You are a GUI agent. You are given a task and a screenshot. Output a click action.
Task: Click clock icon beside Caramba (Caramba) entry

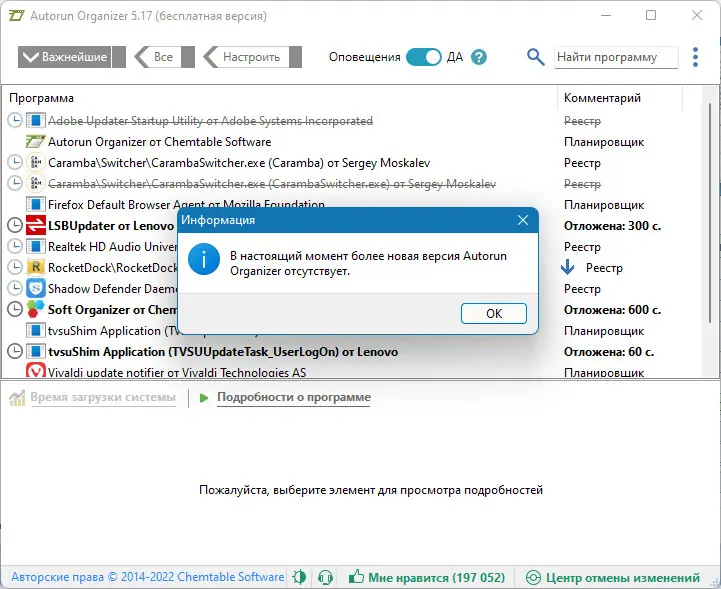pos(15,163)
